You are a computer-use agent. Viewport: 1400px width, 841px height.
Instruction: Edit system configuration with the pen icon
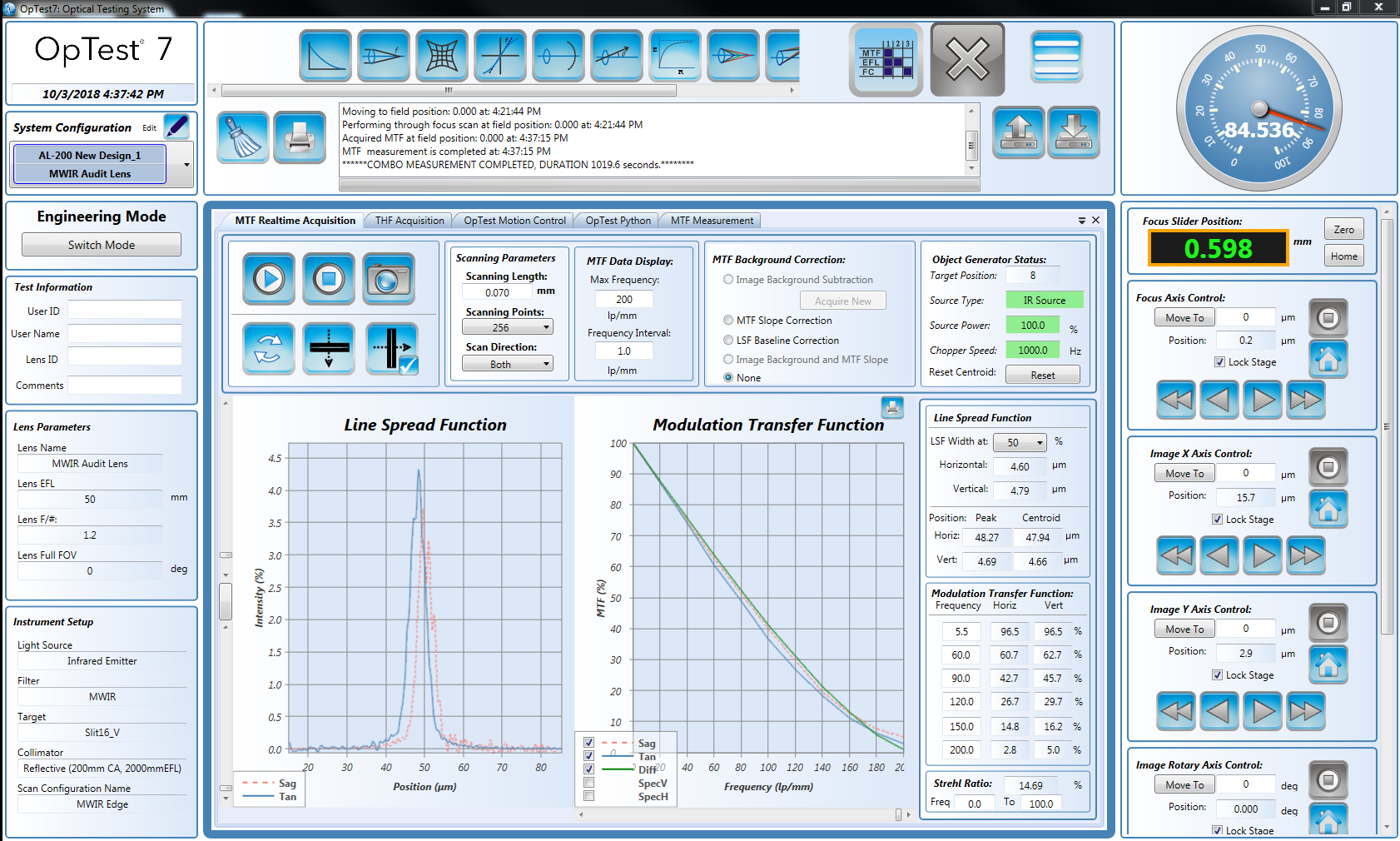[x=176, y=127]
